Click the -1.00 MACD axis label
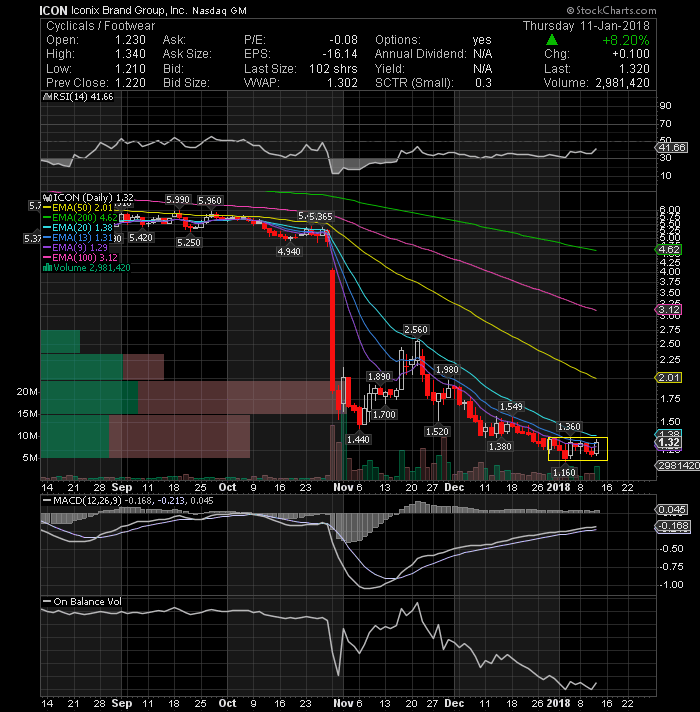700x712 pixels. (x=672, y=585)
